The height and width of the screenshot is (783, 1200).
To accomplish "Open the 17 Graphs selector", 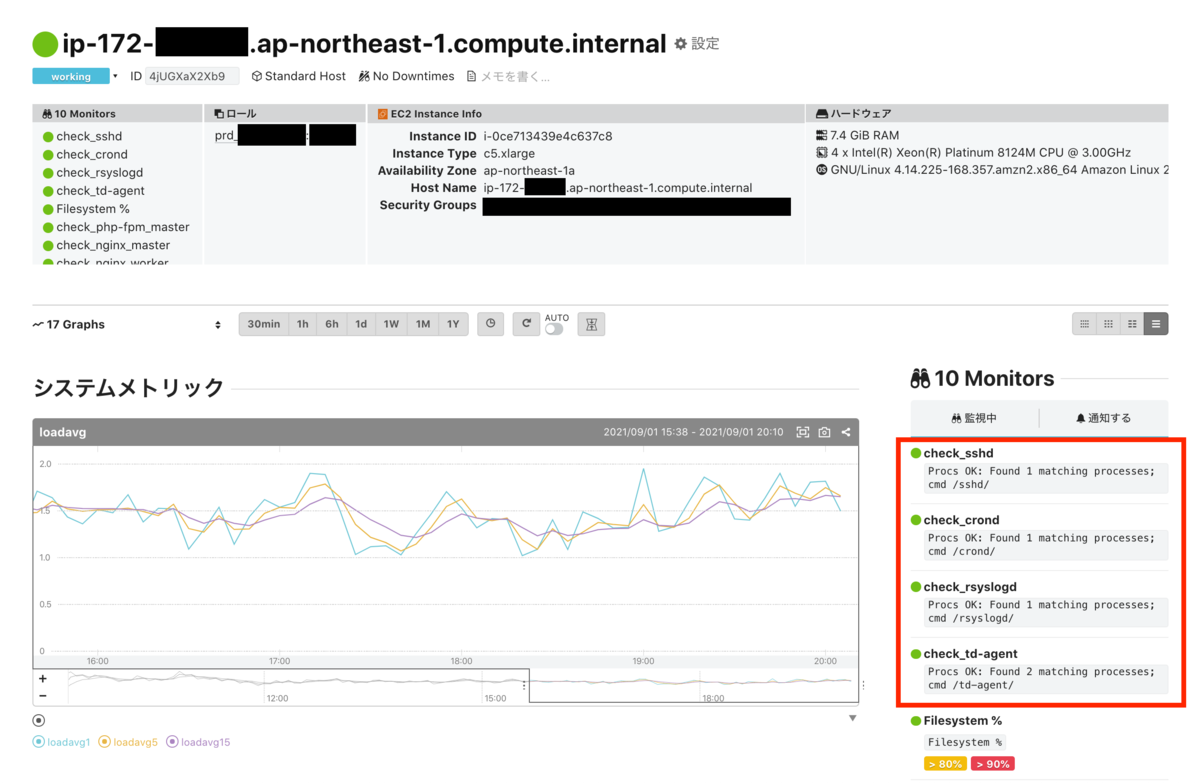I will tap(127, 325).
